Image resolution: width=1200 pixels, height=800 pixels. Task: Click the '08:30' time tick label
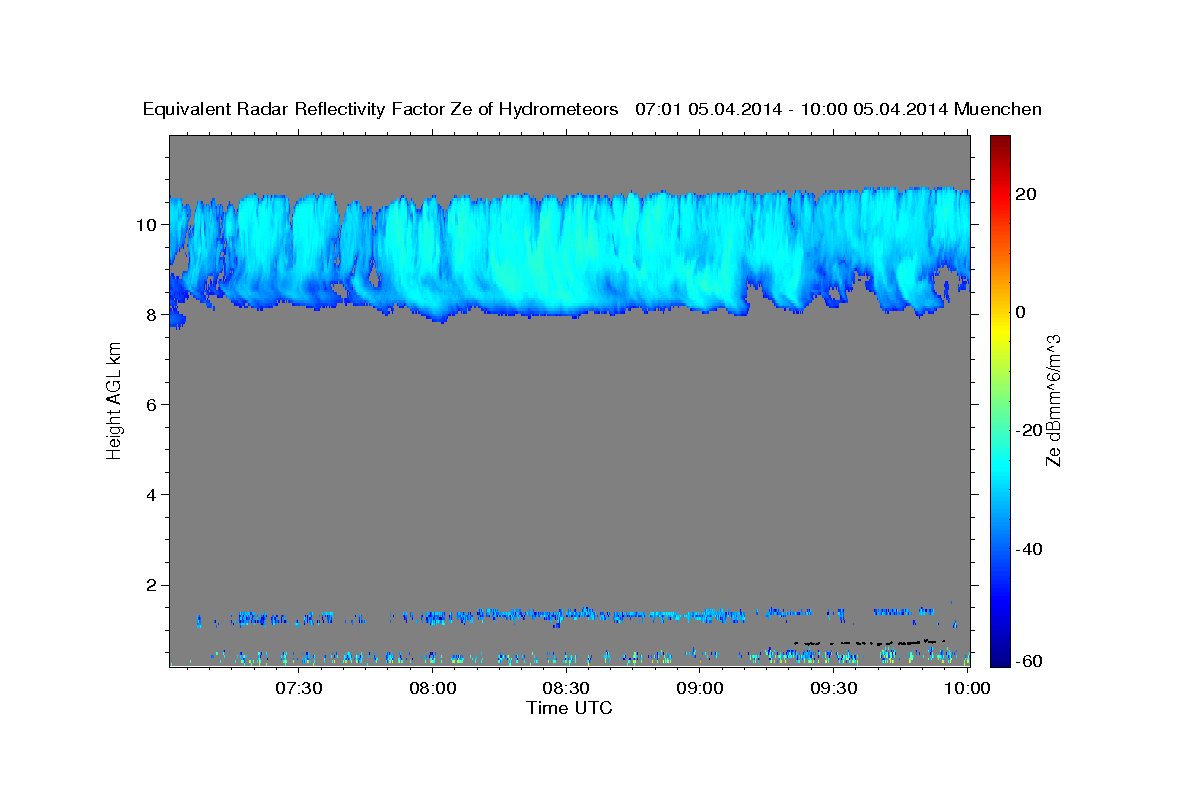[567, 688]
